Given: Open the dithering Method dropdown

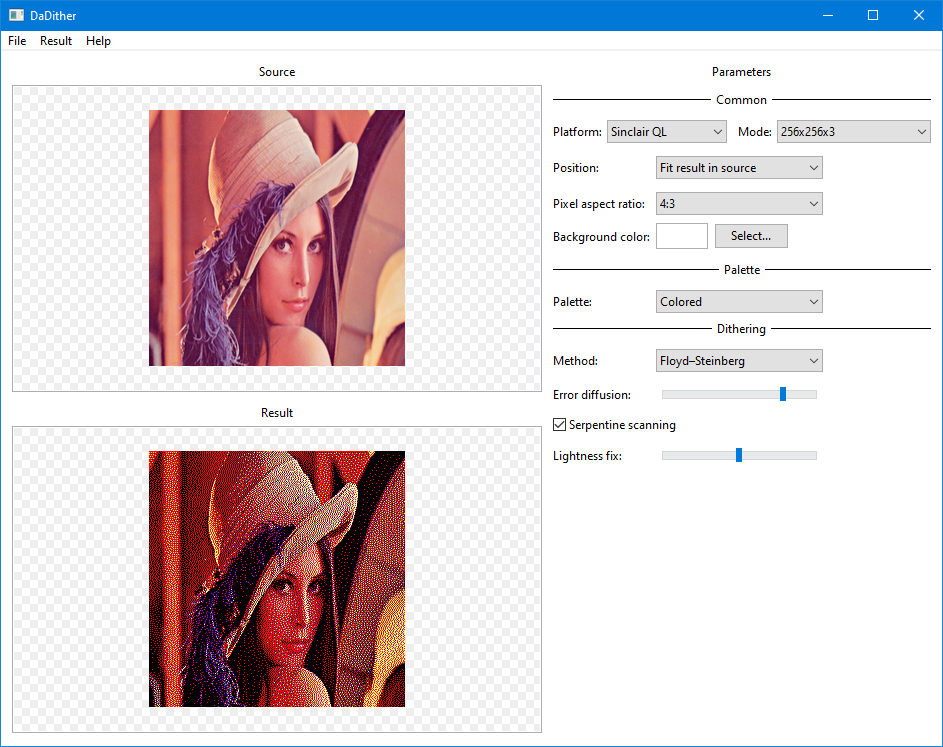Looking at the screenshot, I should tap(739, 361).
